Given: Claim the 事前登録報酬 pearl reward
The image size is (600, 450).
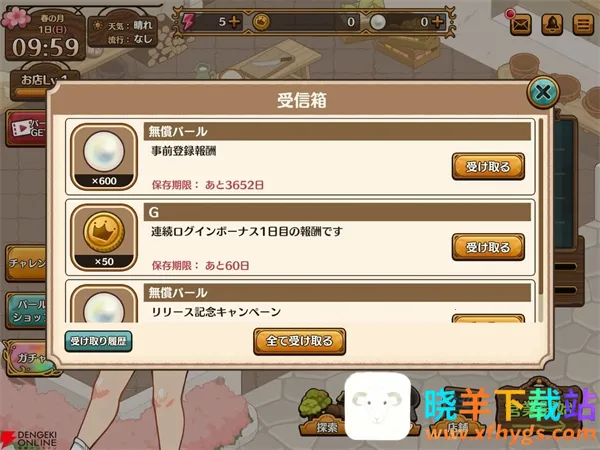Looking at the screenshot, I should coord(488,166).
